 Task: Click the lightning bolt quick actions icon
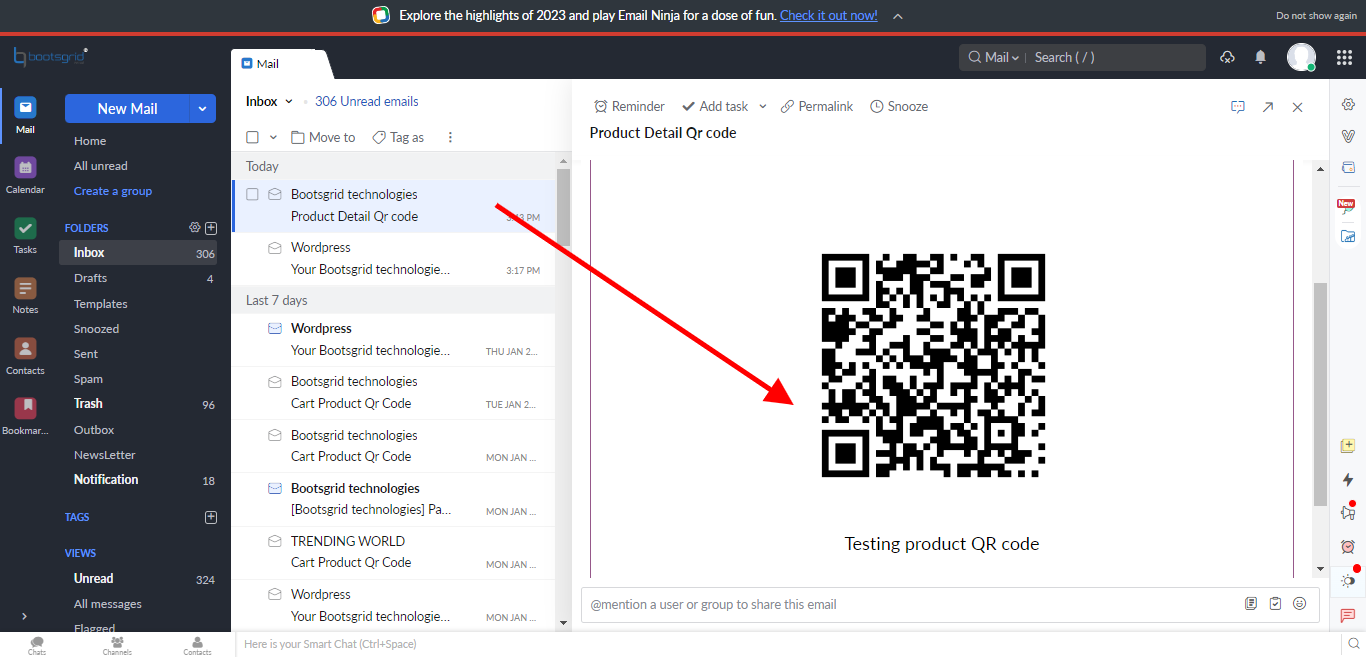point(1348,480)
